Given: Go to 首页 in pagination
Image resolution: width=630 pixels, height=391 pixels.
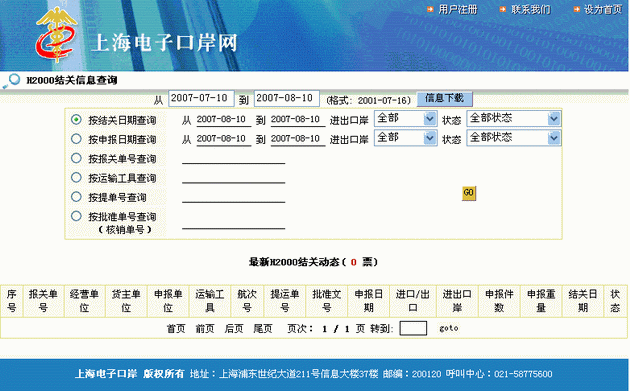Looking at the screenshot, I should coord(176,329).
